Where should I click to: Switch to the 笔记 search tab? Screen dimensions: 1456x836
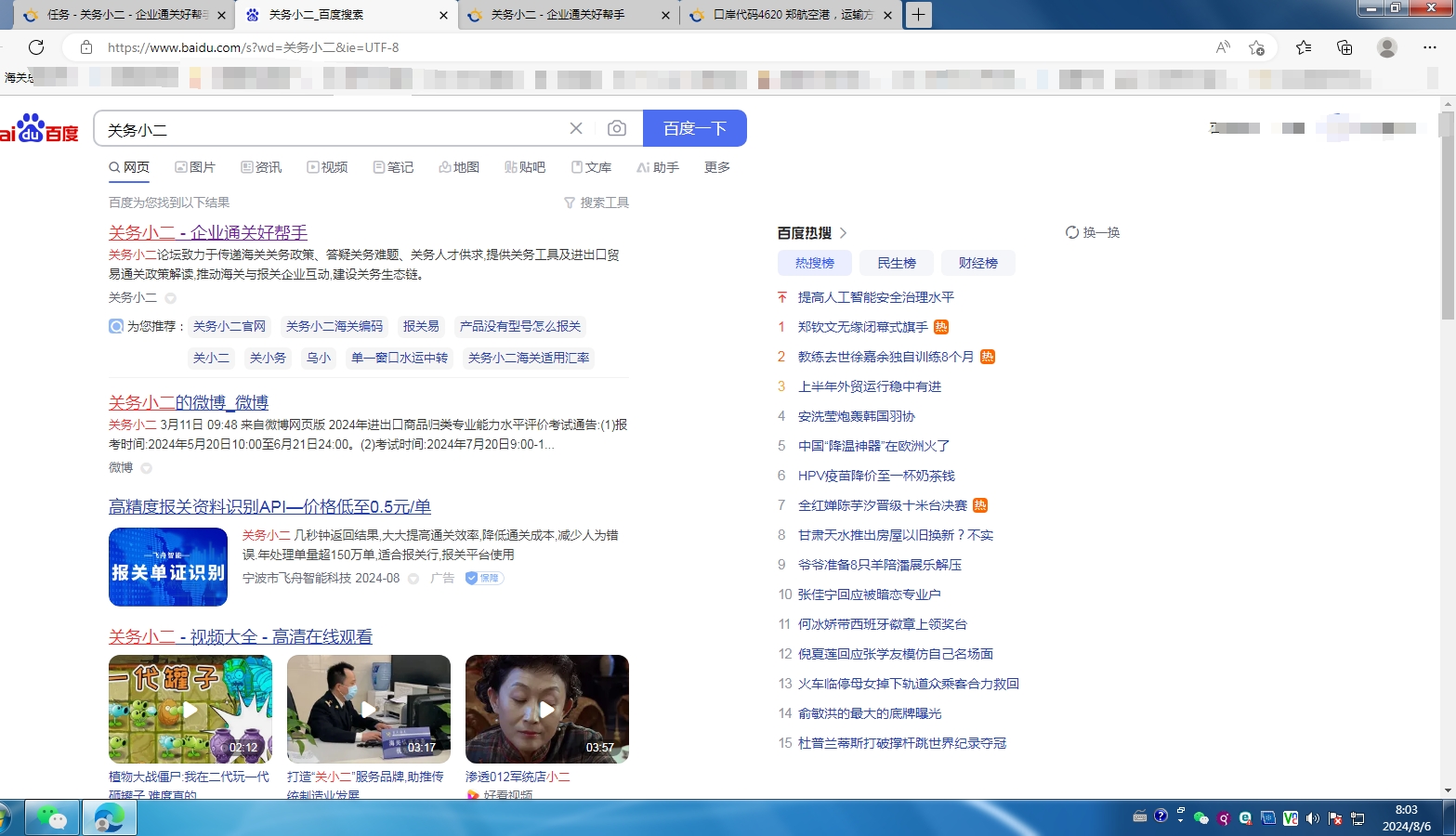click(393, 167)
